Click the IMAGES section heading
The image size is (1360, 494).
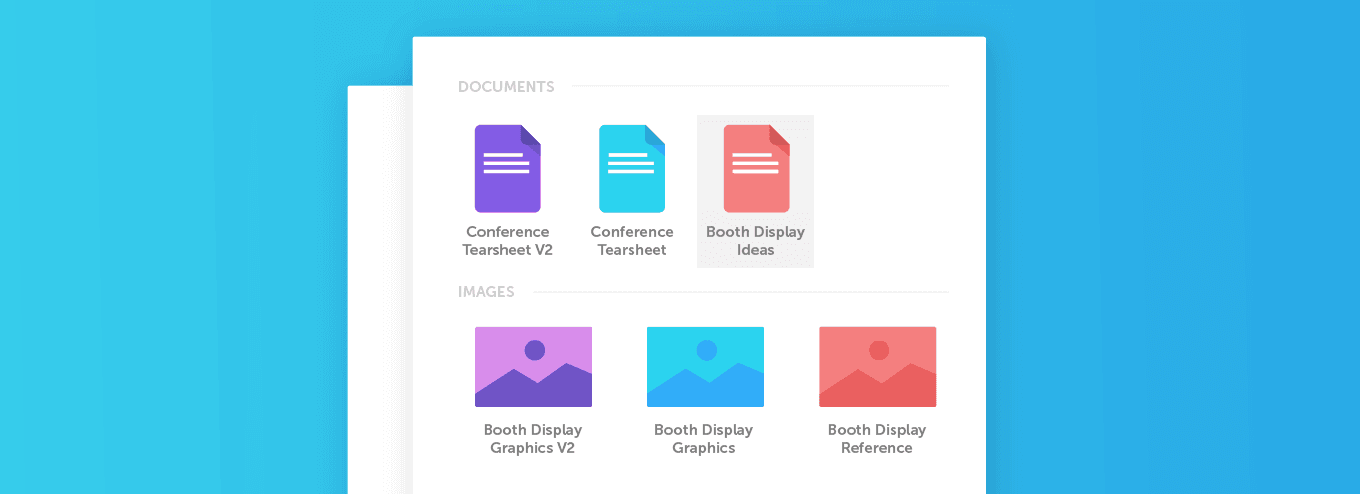click(x=486, y=292)
